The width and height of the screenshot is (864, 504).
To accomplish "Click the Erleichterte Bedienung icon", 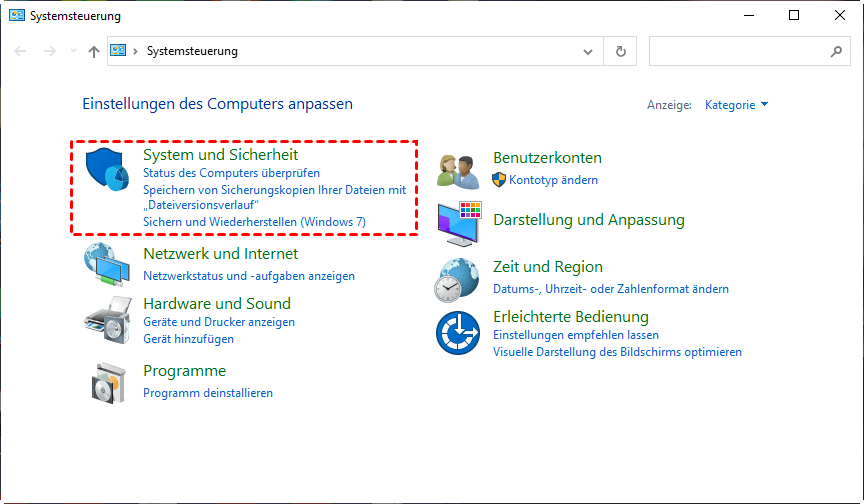I will pyautogui.click(x=459, y=333).
